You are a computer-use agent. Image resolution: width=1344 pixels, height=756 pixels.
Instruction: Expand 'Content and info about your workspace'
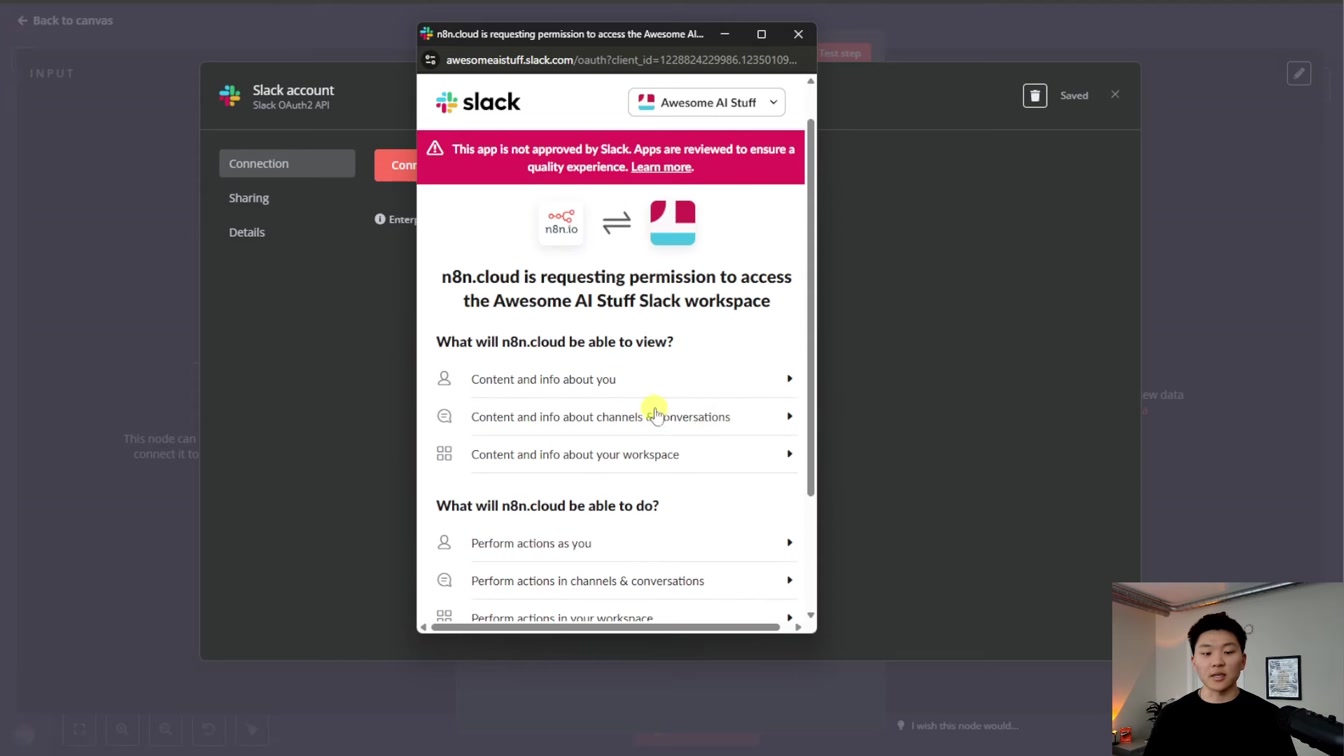pyautogui.click(x=615, y=454)
